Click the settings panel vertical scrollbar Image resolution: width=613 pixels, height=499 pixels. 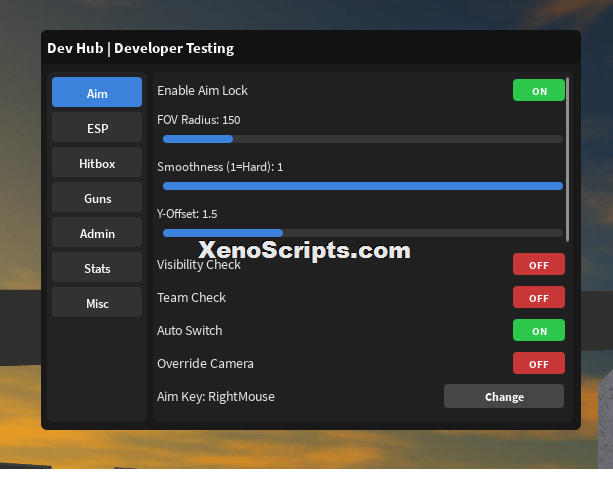pyautogui.click(x=567, y=160)
